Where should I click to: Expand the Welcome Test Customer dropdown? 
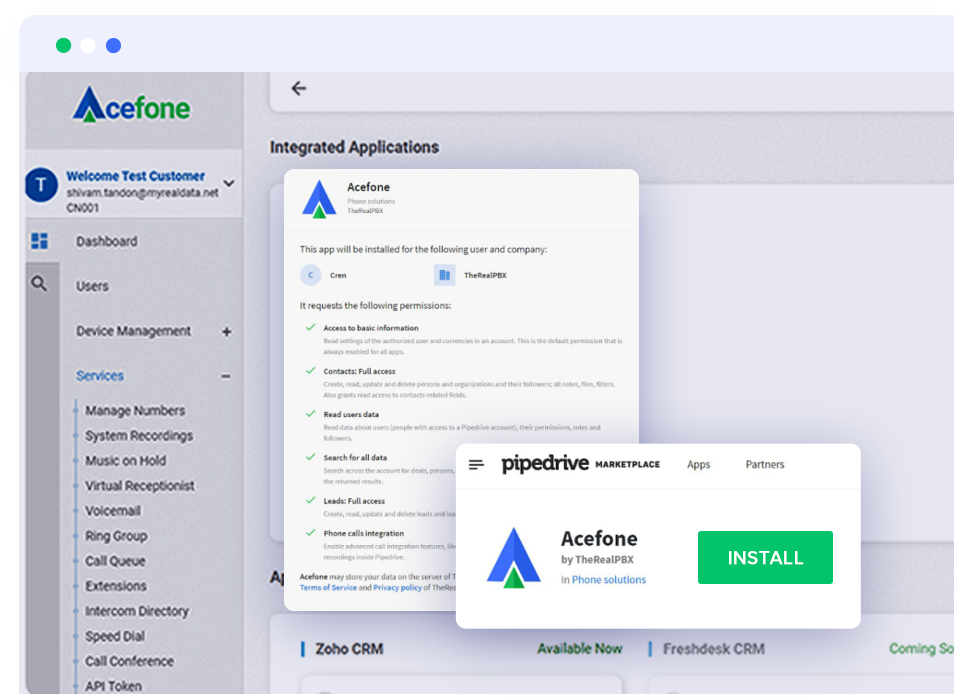pyautogui.click(x=229, y=183)
